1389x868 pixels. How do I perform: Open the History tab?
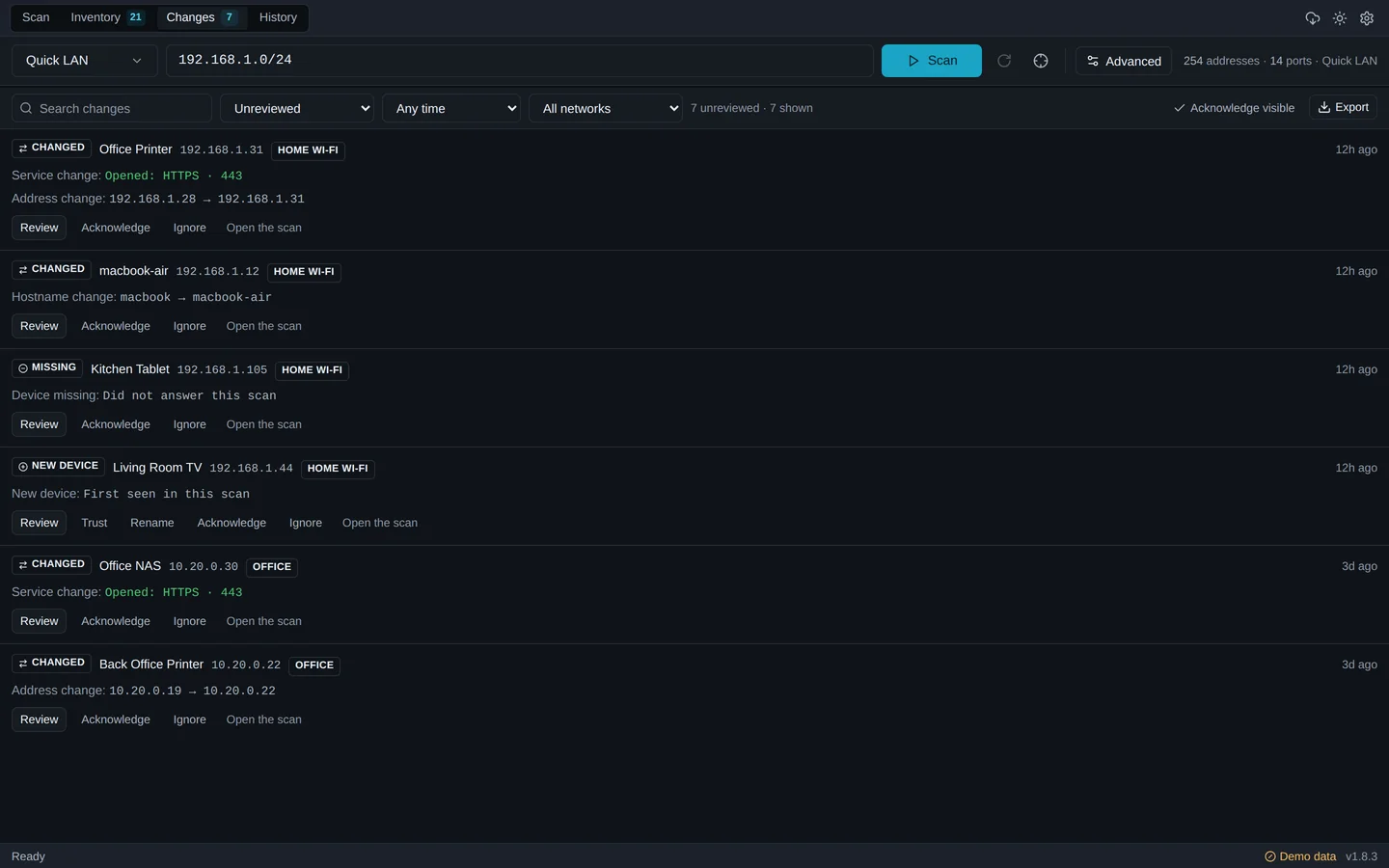[x=278, y=17]
